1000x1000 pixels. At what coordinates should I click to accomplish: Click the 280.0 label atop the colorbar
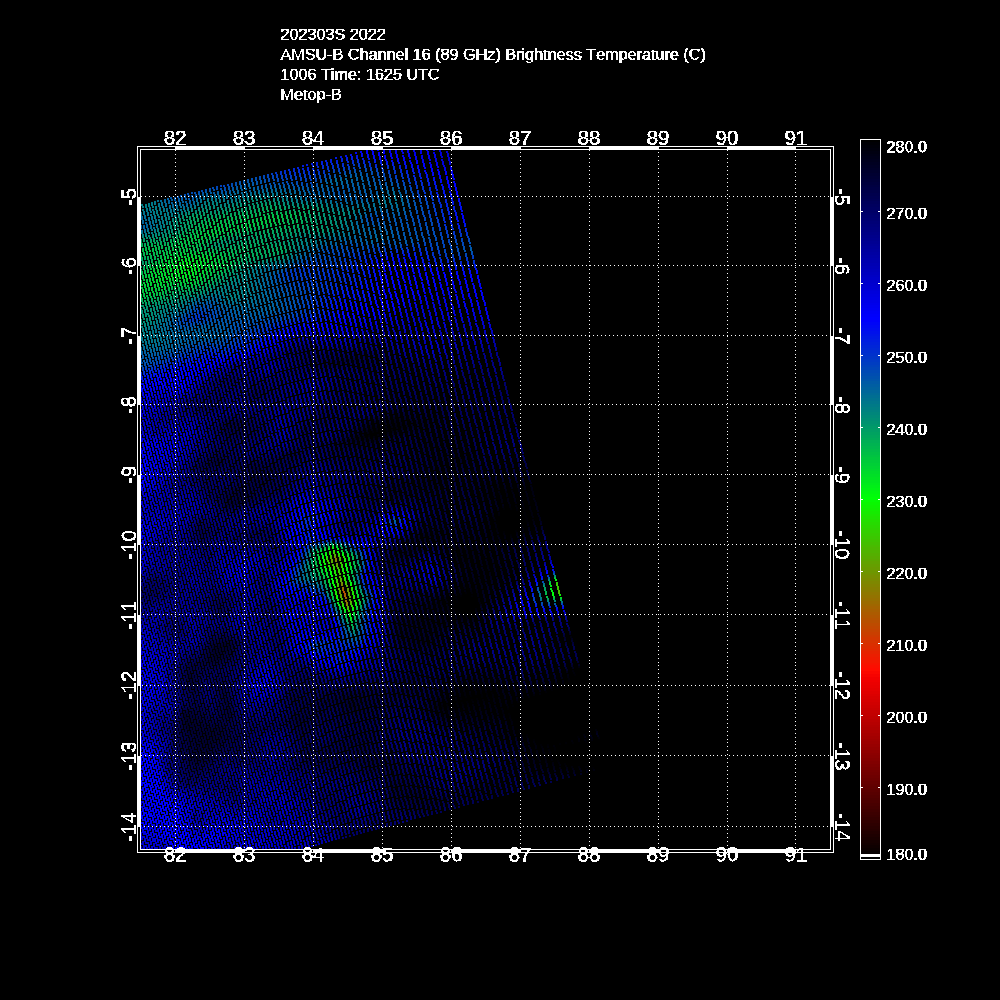coord(906,146)
